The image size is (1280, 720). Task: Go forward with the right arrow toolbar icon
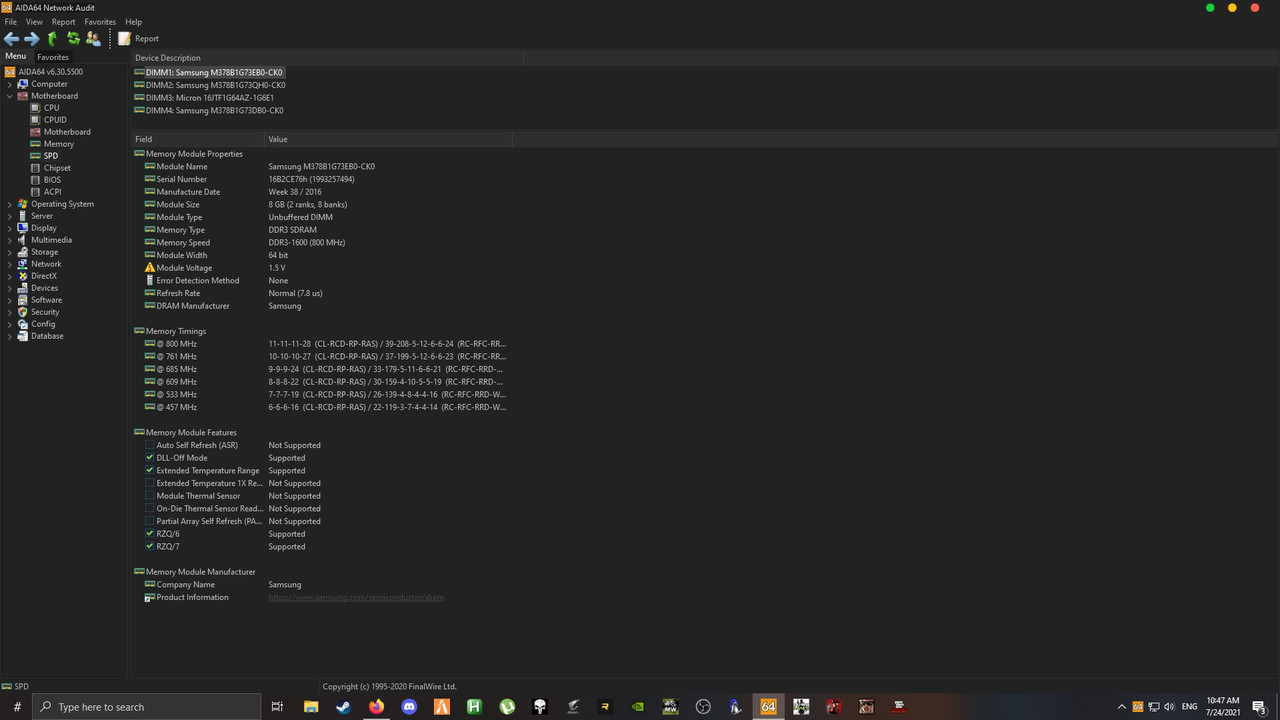point(32,38)
